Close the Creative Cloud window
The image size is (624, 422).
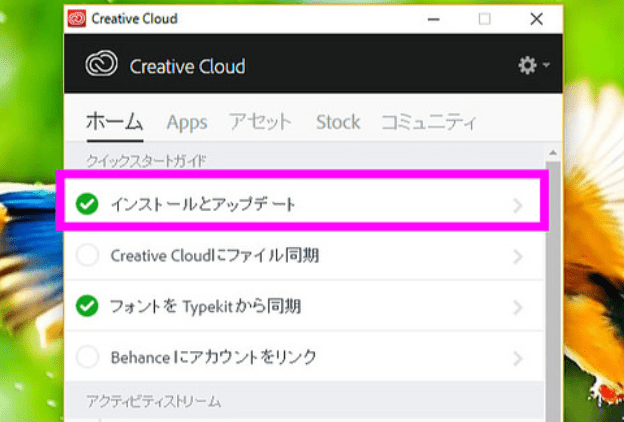click(x=536, y=18)
